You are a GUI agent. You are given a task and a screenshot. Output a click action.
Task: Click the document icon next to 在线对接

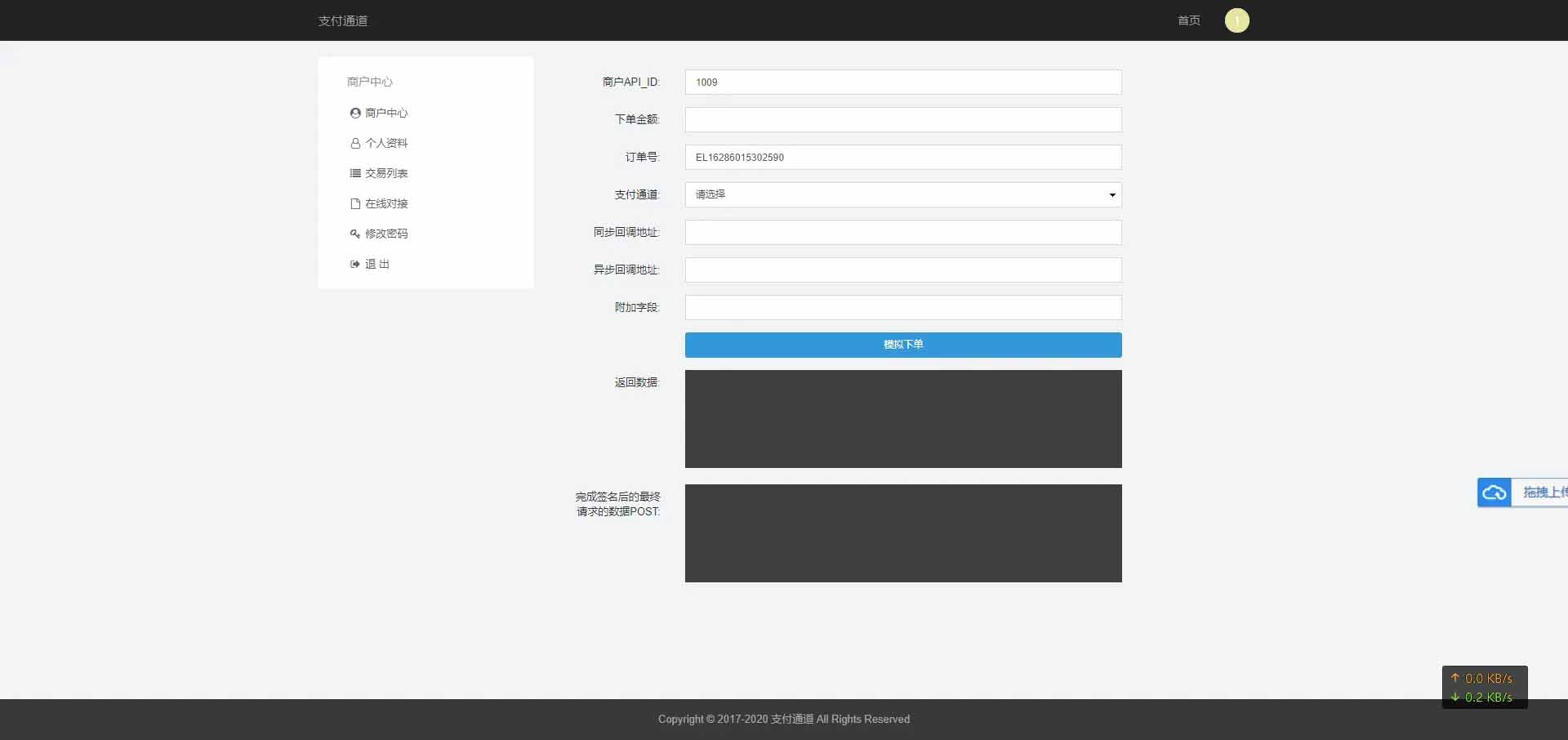354,203
